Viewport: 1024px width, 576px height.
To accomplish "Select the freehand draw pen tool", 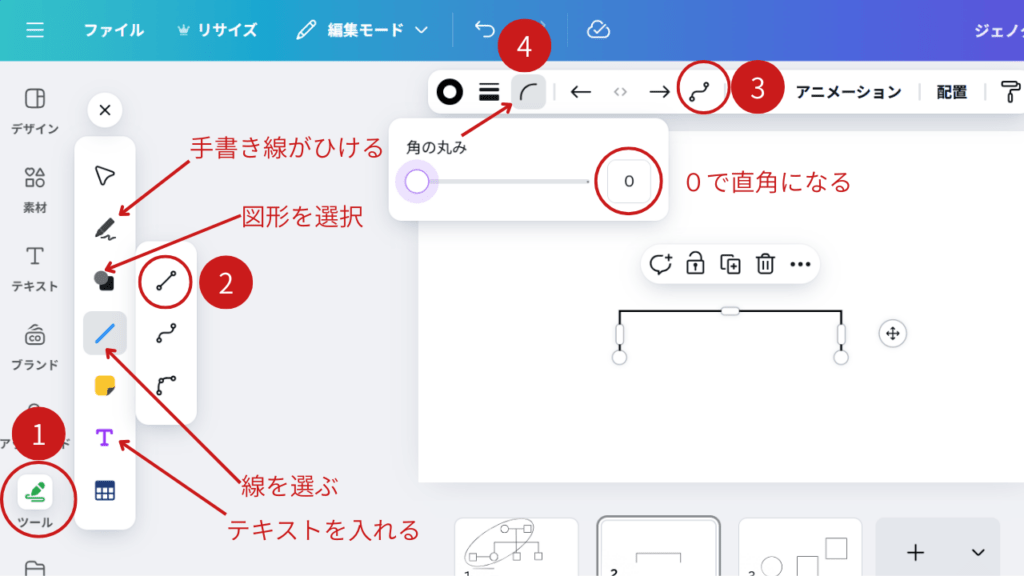I will pyautogui.click(x=105, y=228).
